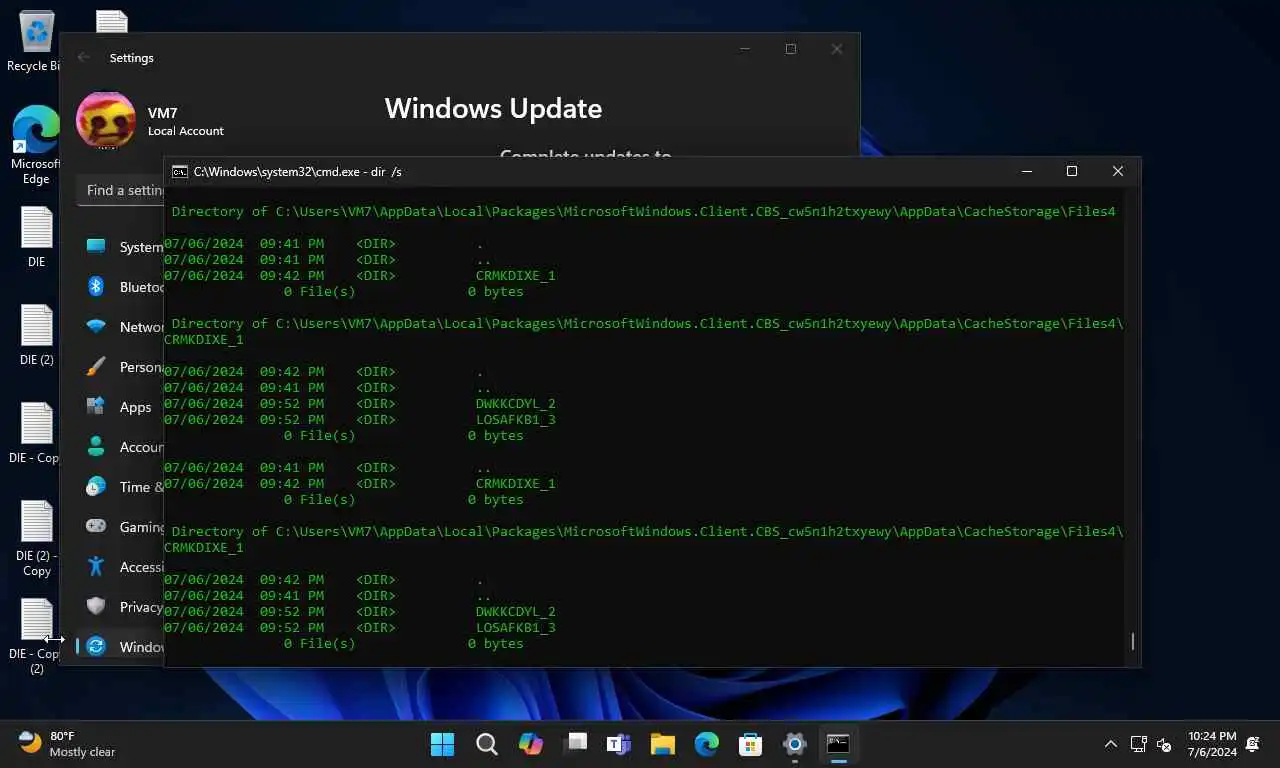Open Microsoft Store from the taskbar

(x=751, y=744)
